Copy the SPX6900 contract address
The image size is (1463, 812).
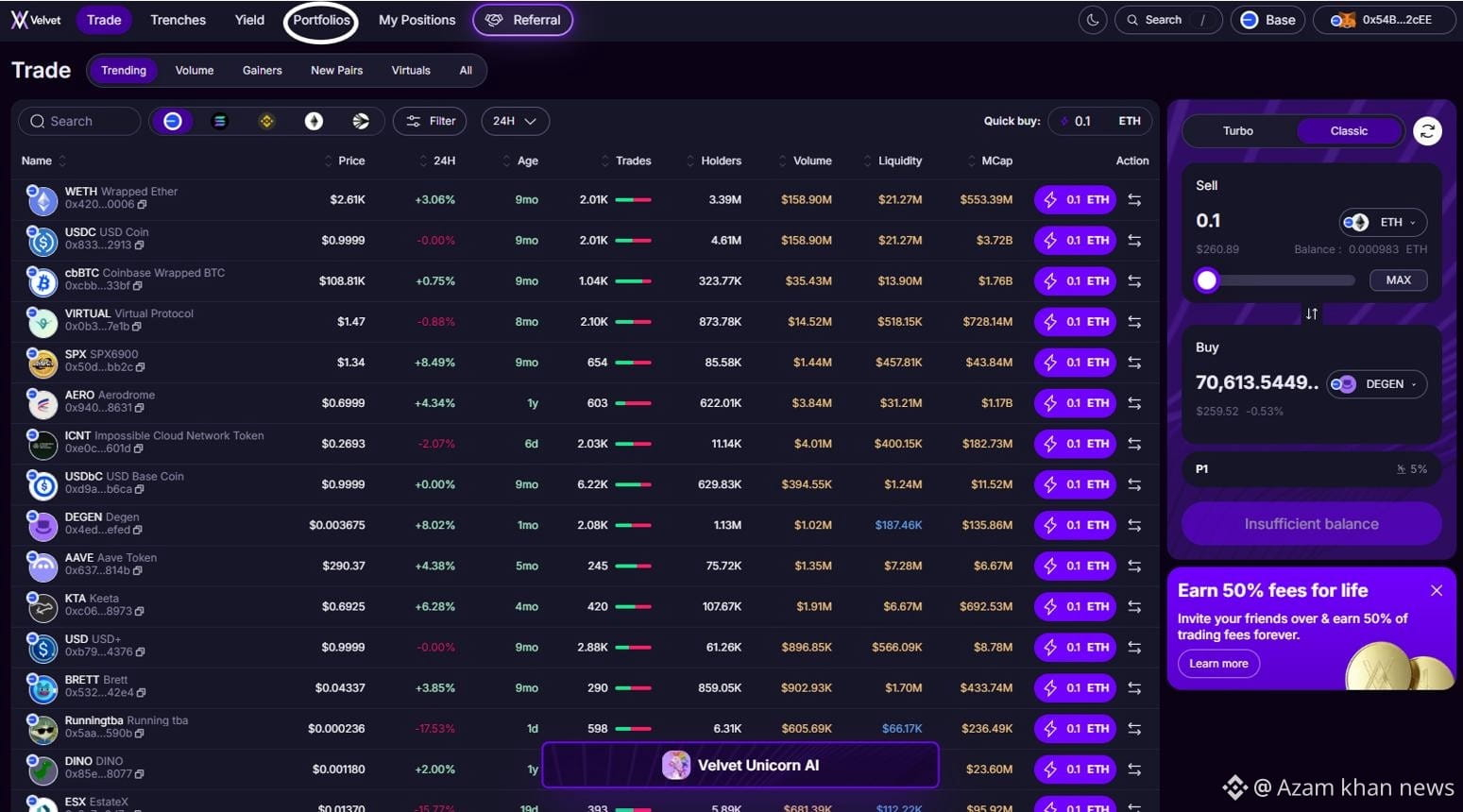pos(140,367)
